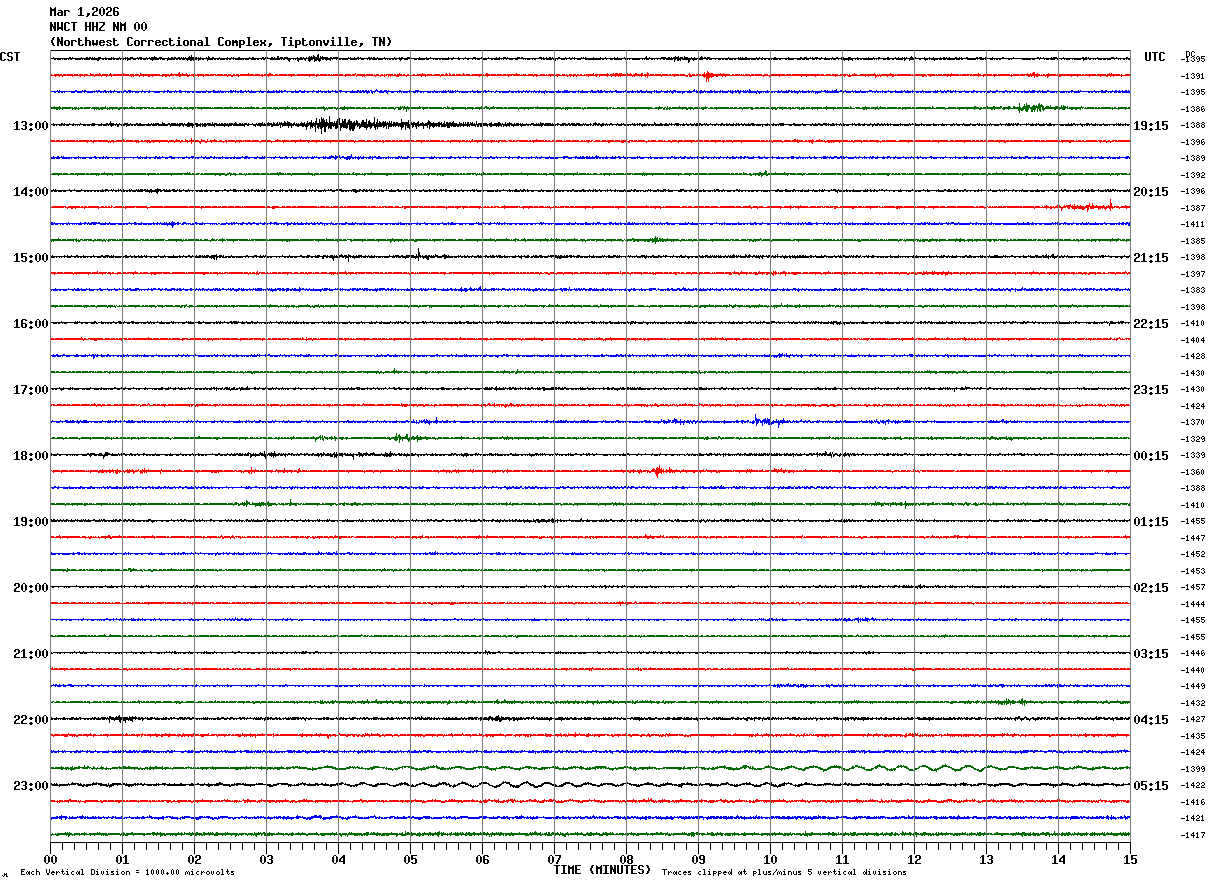Click the 13:00 CST time label
1210x886 pixels.
pos(31,126)
